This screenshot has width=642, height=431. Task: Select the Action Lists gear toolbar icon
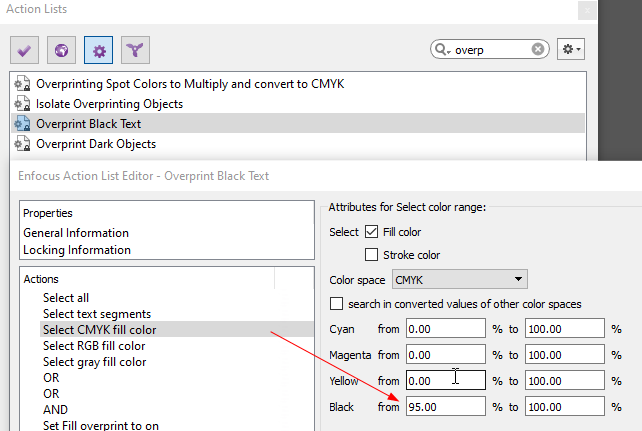coord(98,50)
